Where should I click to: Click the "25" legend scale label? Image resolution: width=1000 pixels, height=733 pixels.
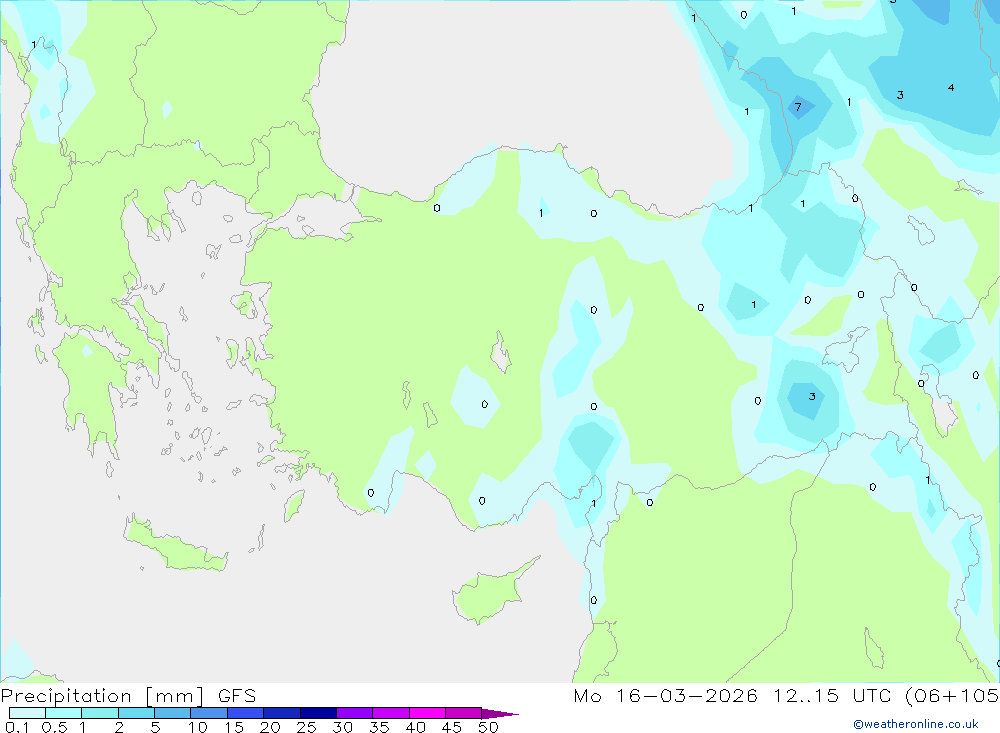pos(307,727)
